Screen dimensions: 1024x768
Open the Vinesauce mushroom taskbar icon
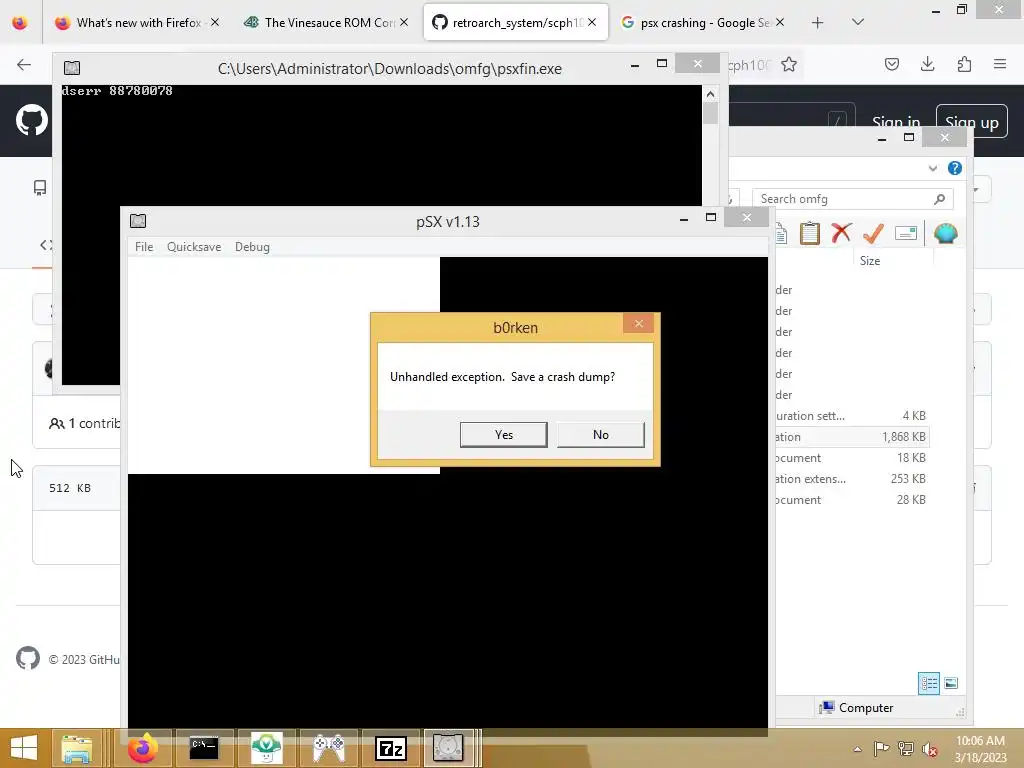pyautogui.click(x=266, y=748)
